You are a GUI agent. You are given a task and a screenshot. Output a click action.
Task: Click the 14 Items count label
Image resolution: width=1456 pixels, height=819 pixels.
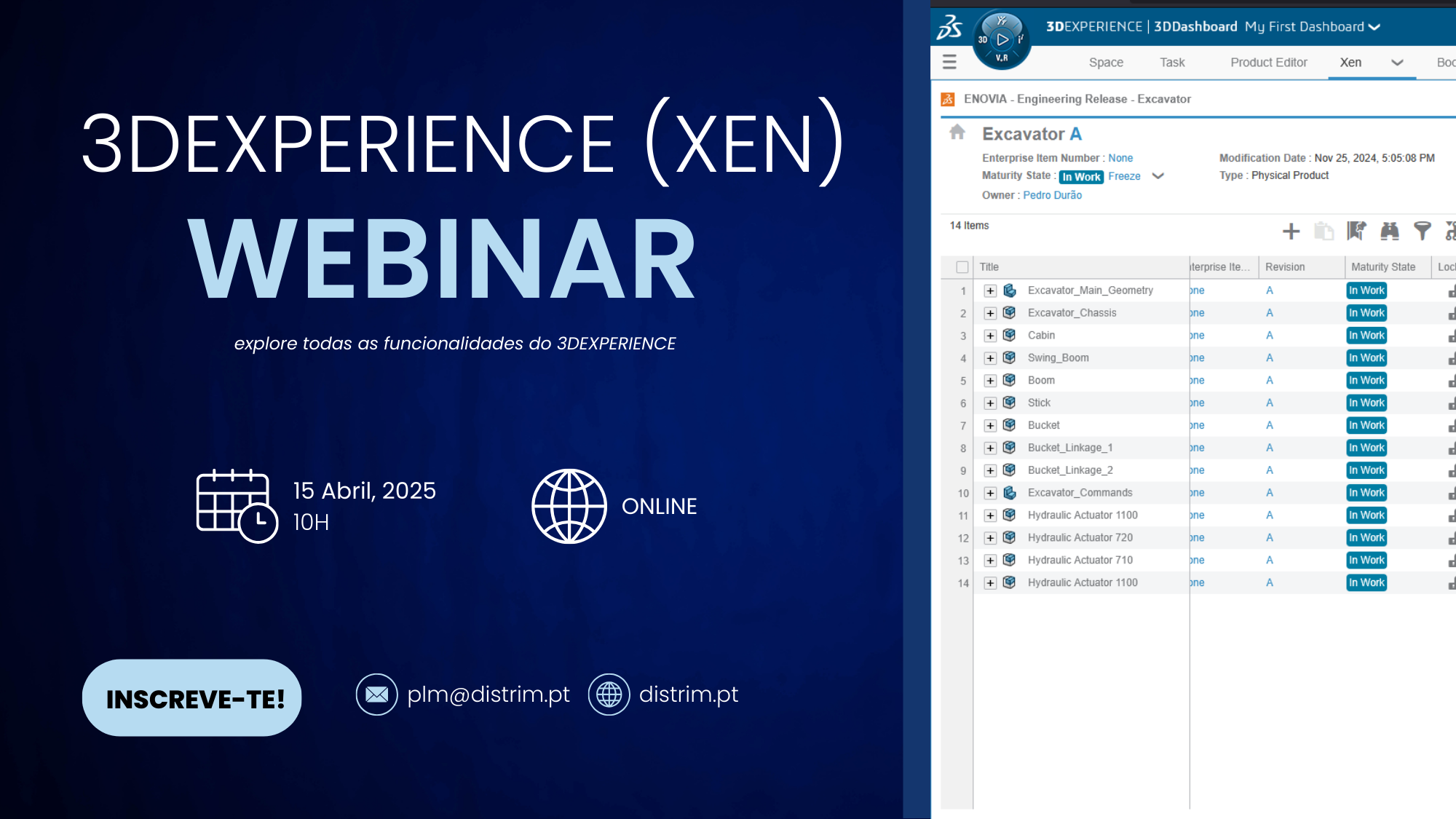click(969, 226)
